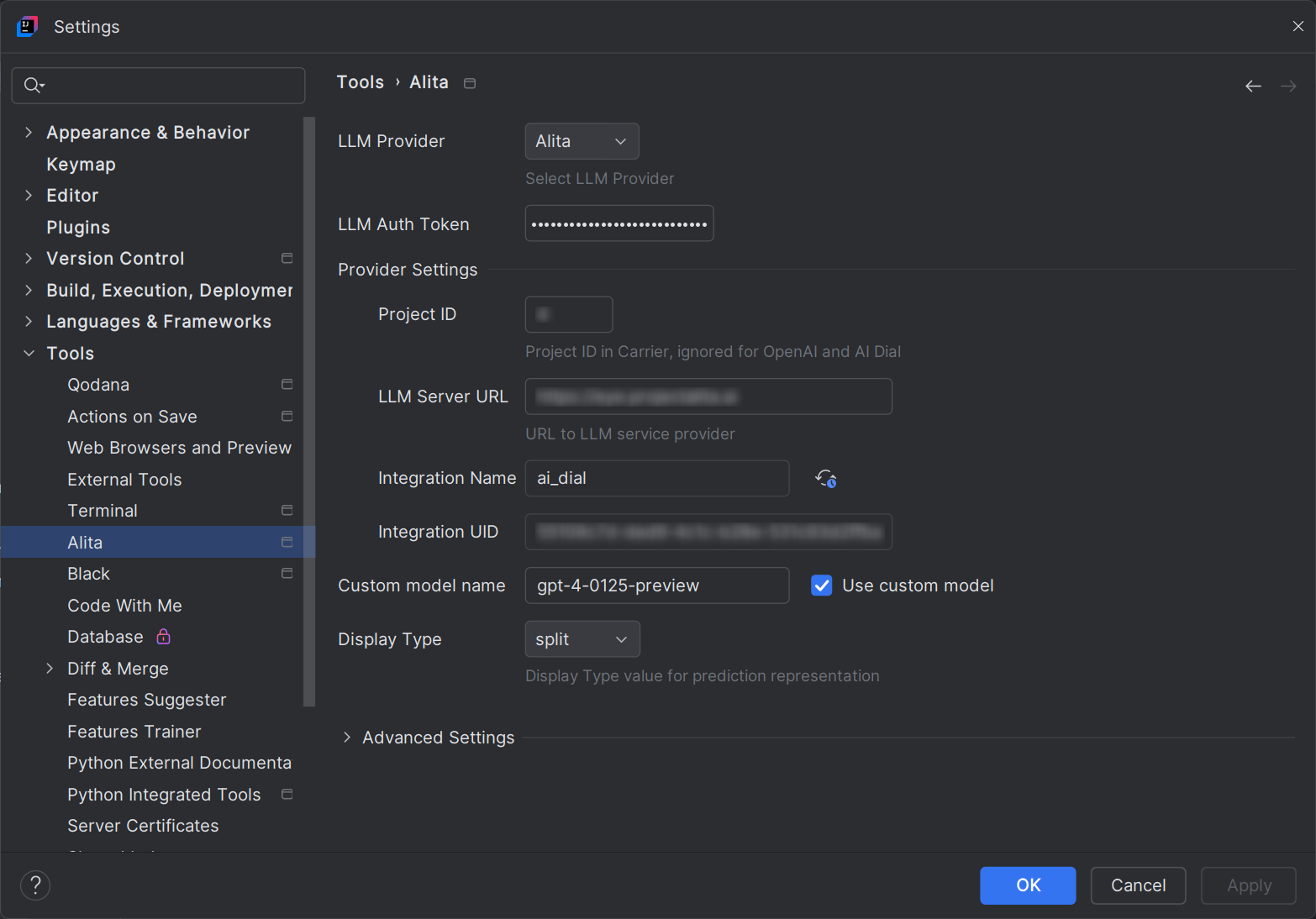This screenshot has height=919, width=1316.
Task: Expand Appearance & Behavior node
Action: (29, 132)
